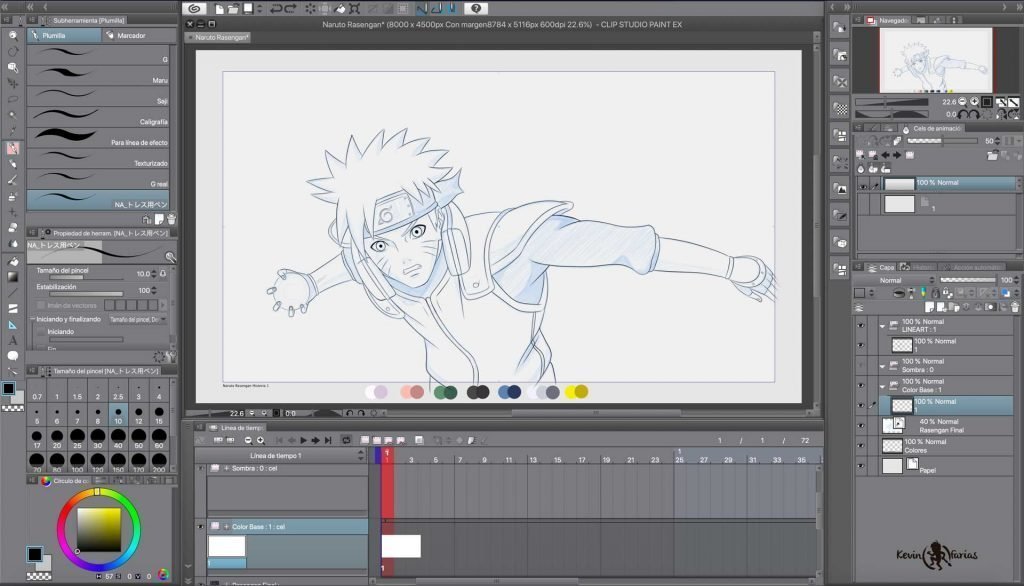The width and height of the screenshot is (1024, 586).
Task: Toggle visibility of Sombra folder layer
Action: click(861, 365)
